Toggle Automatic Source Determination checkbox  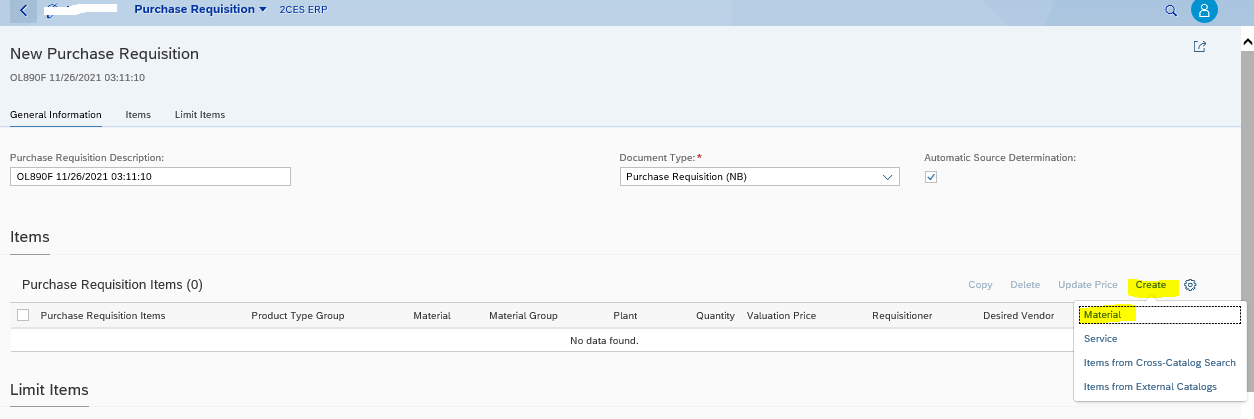[x=931, y=177]
